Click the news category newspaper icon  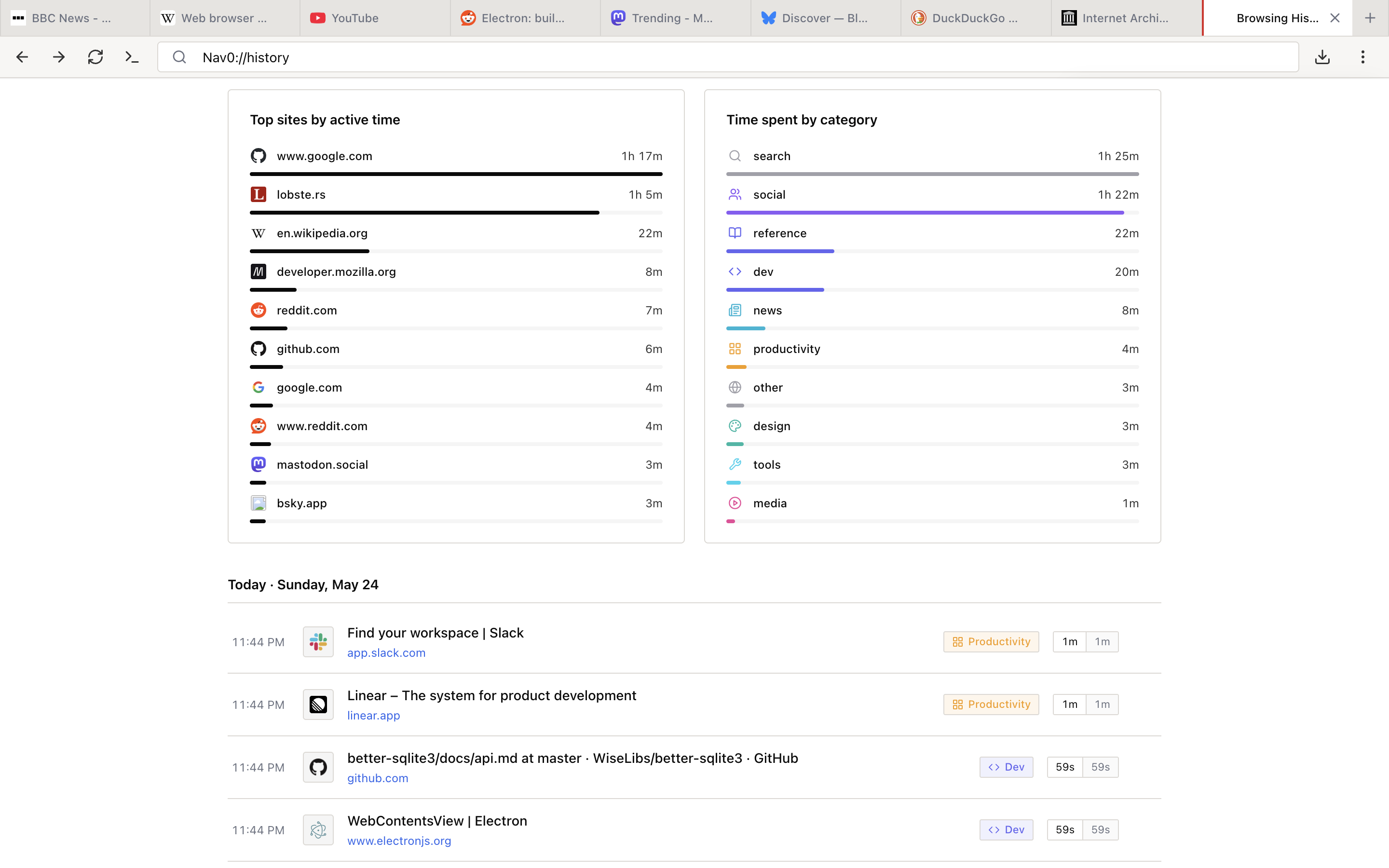tap(735, 310)
